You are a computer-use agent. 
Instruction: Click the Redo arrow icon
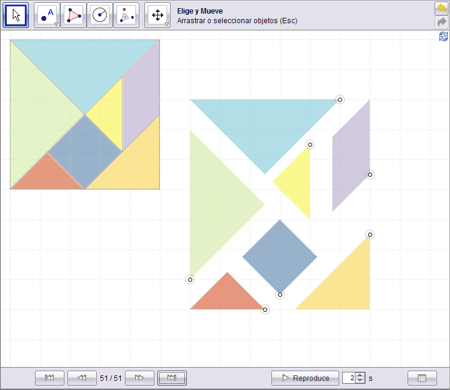[441, 22]
